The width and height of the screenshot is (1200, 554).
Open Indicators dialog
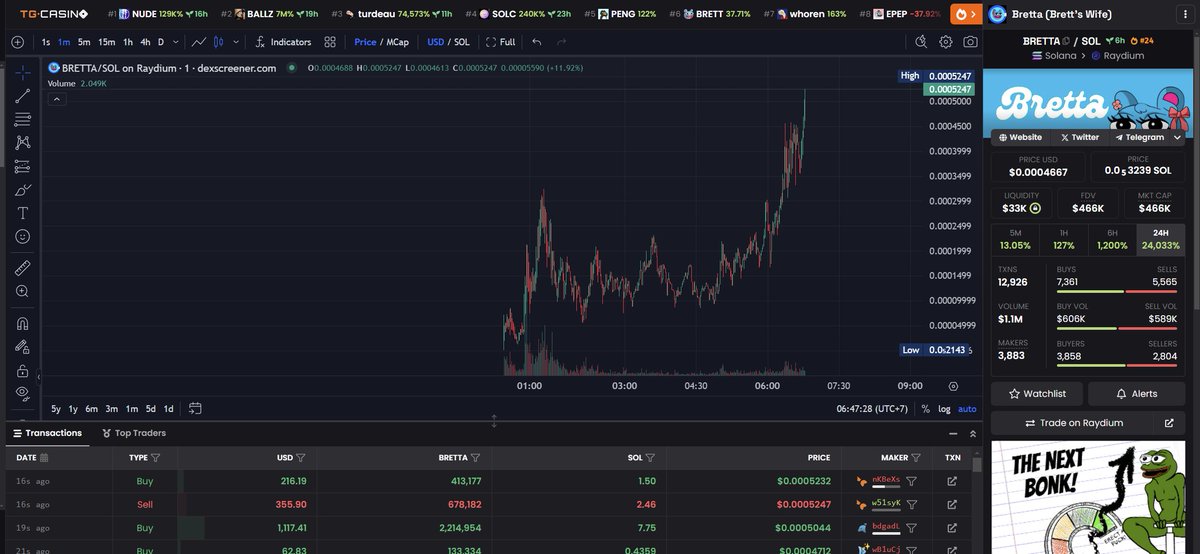click(283, 42)
